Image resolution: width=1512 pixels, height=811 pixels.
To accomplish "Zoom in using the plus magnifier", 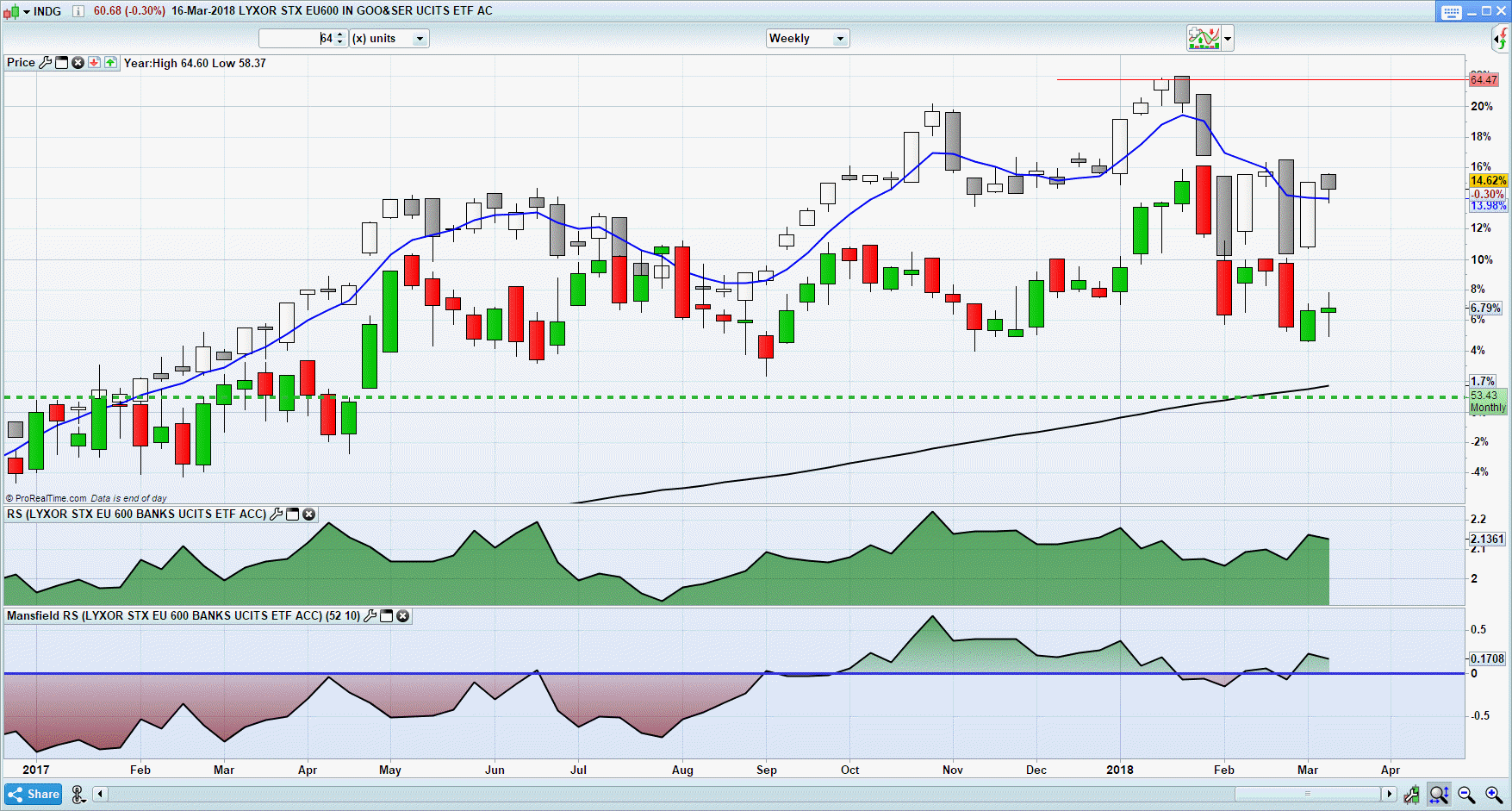I will coord(1494,794).
